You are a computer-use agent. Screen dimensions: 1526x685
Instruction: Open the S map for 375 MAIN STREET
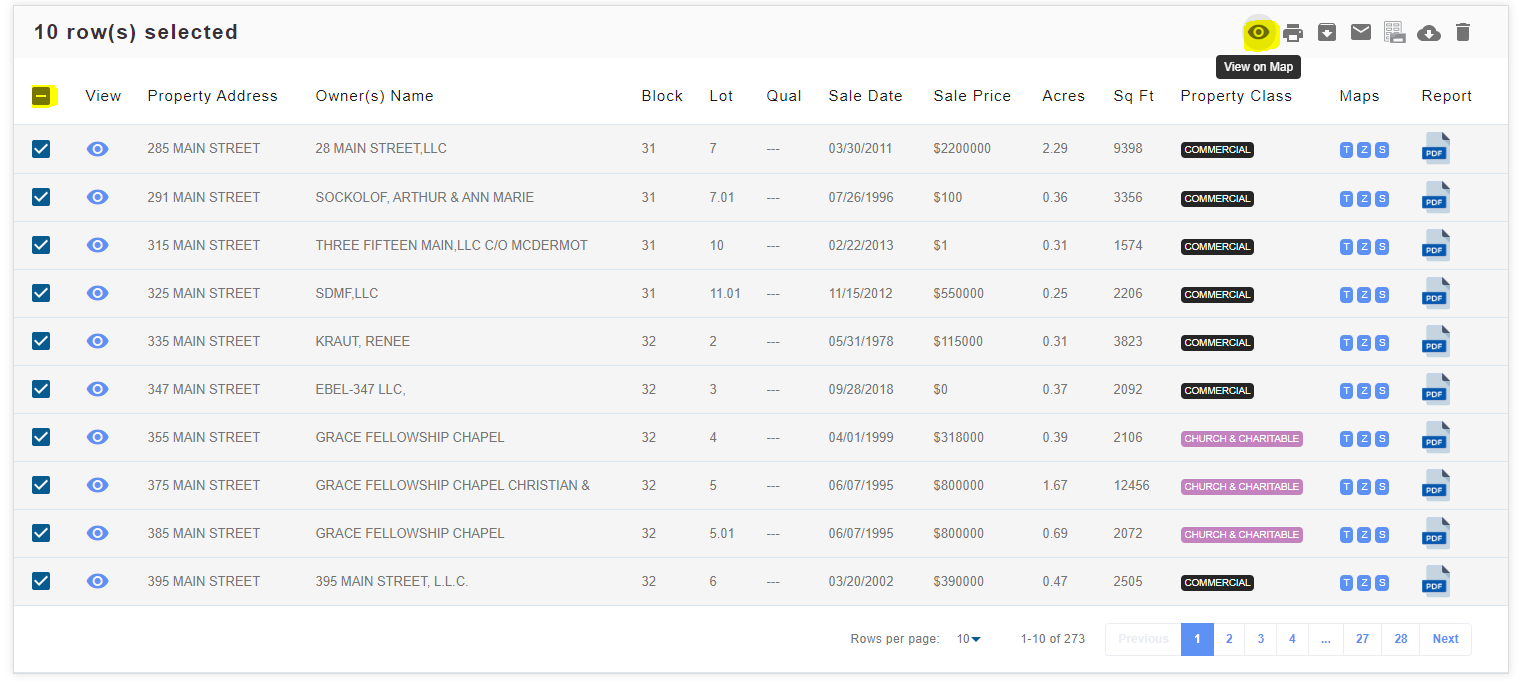click(x=1382, y=486)
